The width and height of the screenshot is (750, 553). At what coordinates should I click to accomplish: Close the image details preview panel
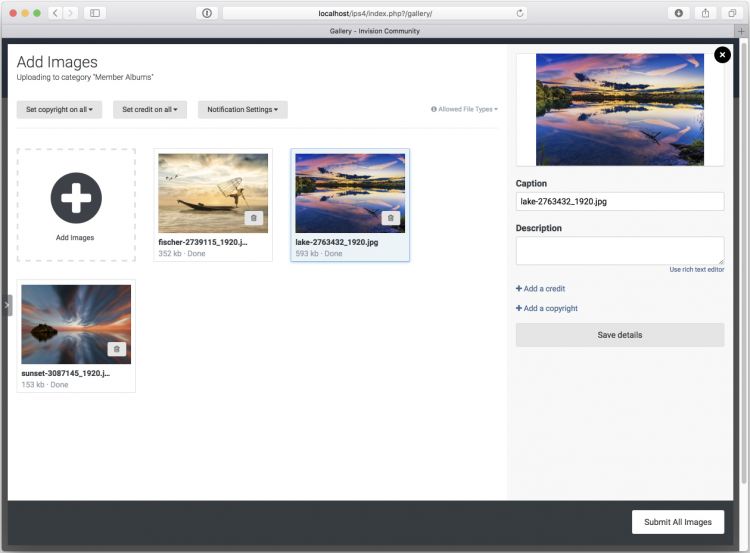(722, 55)
